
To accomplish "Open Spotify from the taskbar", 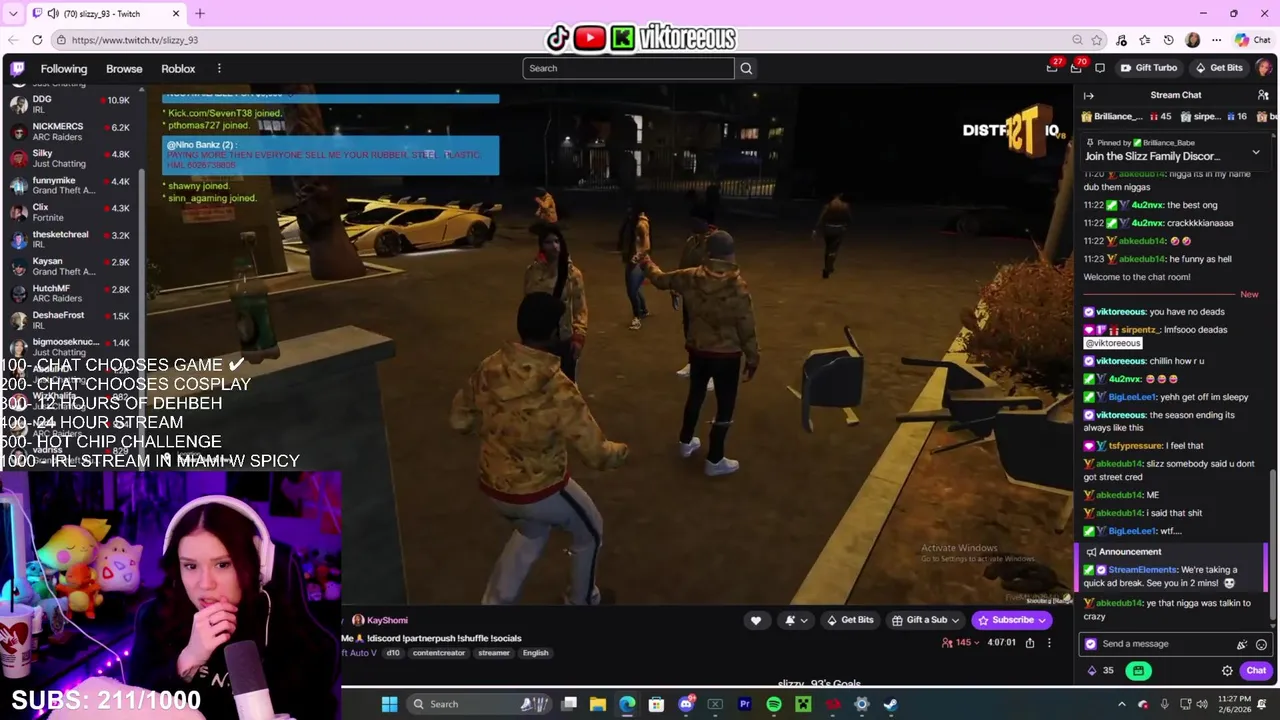I will pos(774,704).
